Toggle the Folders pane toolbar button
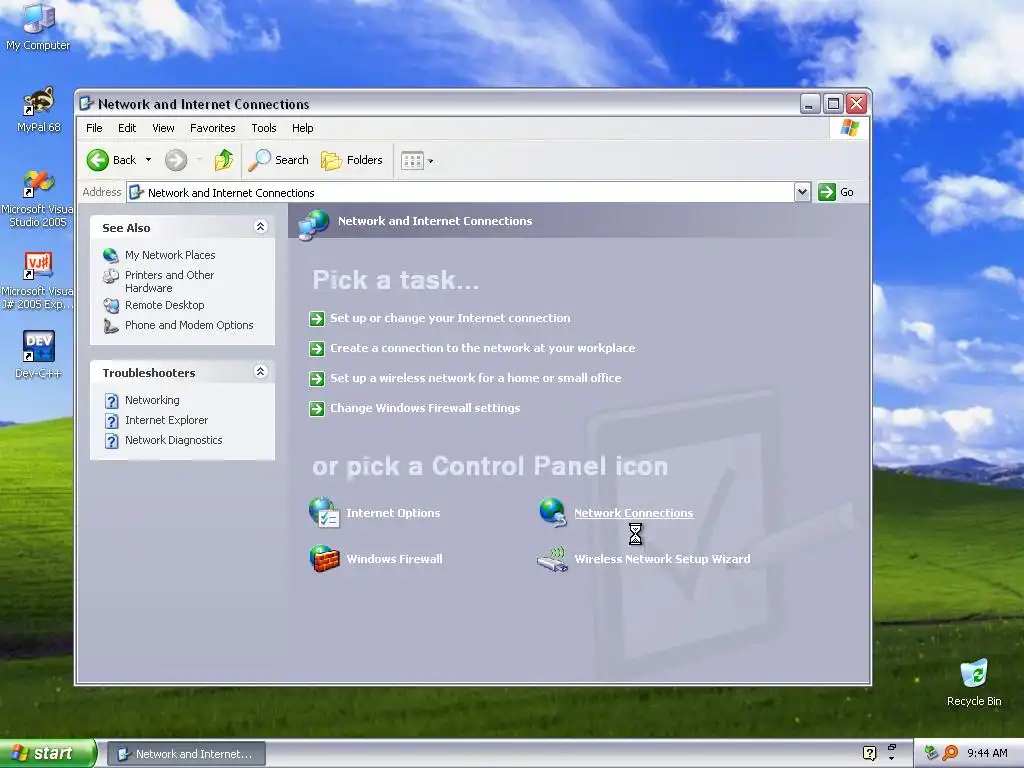1024x768 pixels. (351, 160)
